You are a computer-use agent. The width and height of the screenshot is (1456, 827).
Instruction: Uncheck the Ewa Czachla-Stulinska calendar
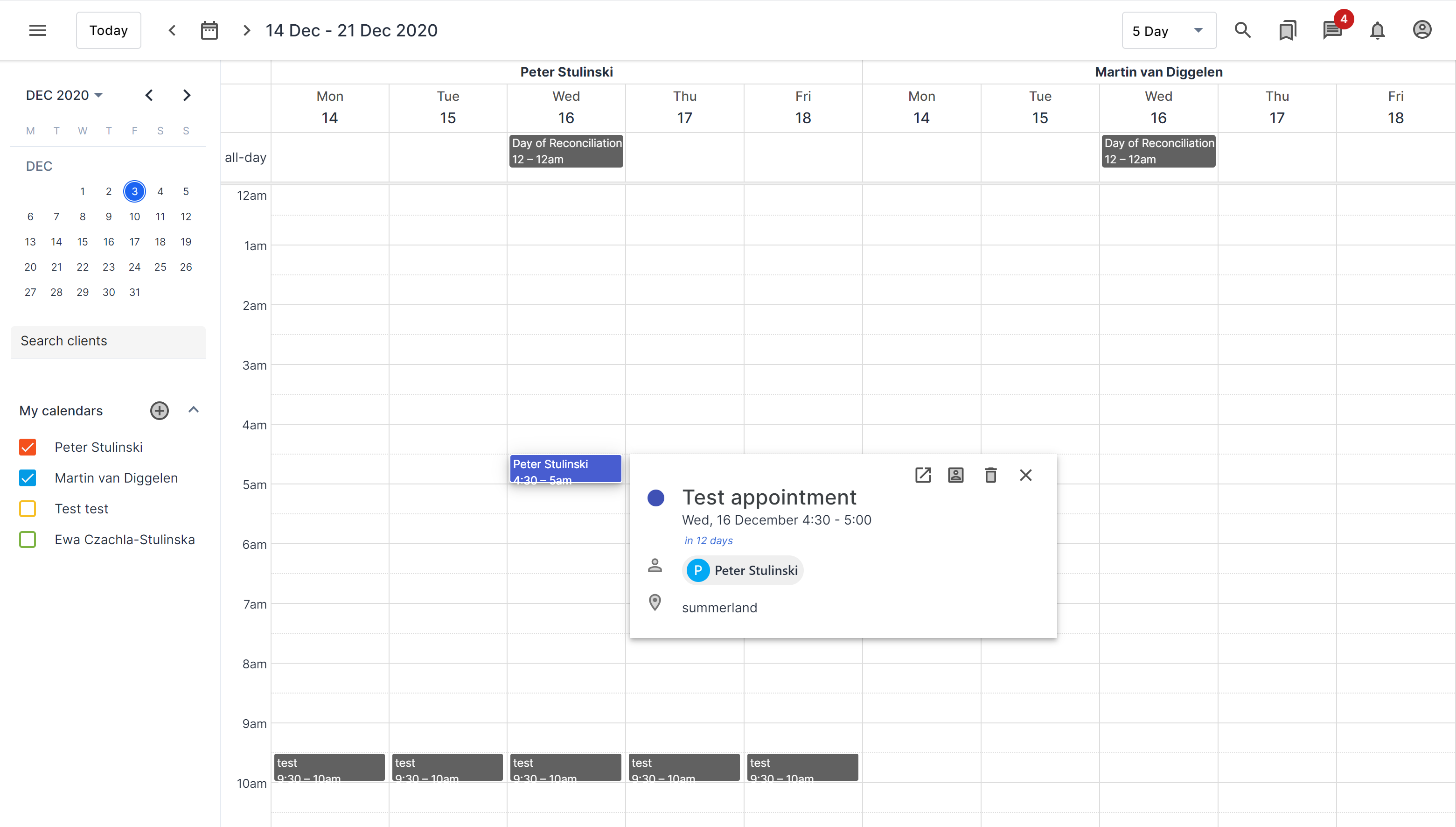point(27,540)
